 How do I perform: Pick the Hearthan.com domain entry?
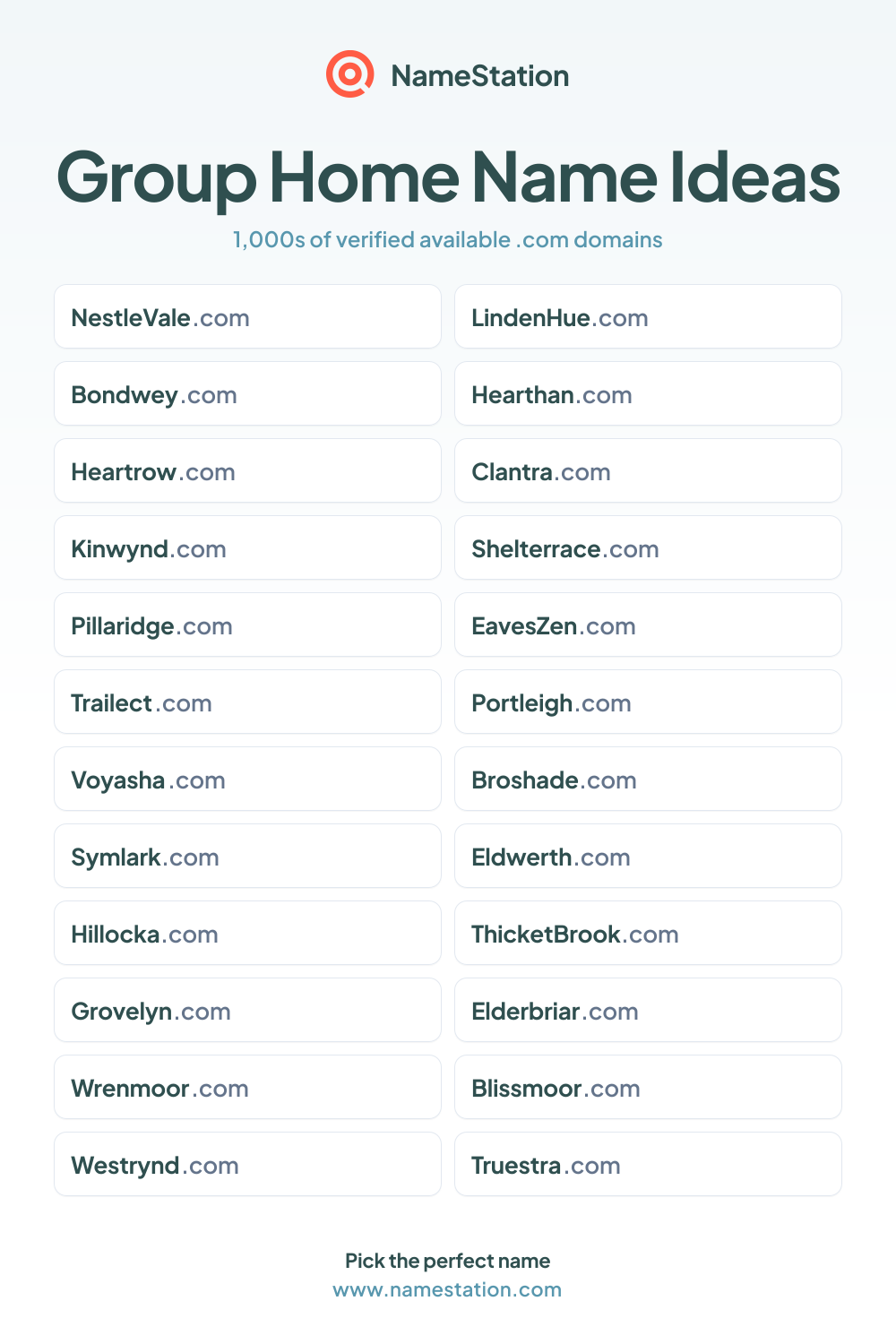pyautogui.click(x=648, y=393)
